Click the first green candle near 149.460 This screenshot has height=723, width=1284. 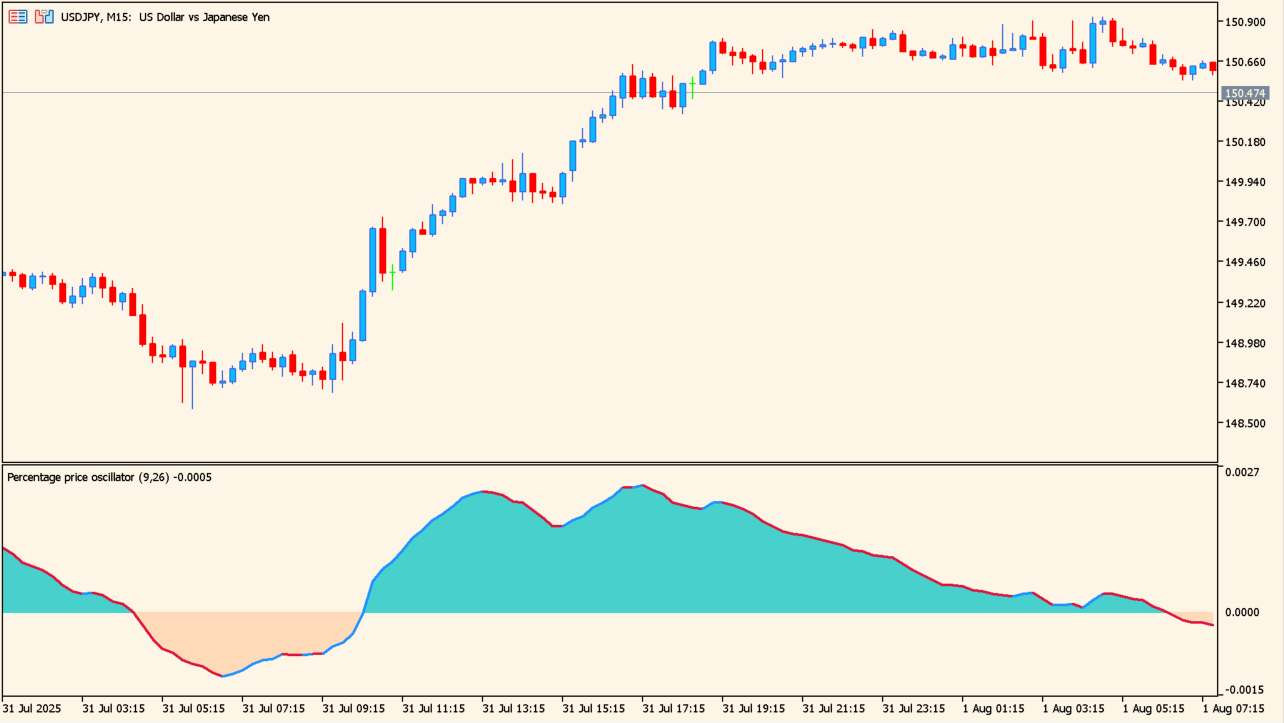(x=393, y=275)
